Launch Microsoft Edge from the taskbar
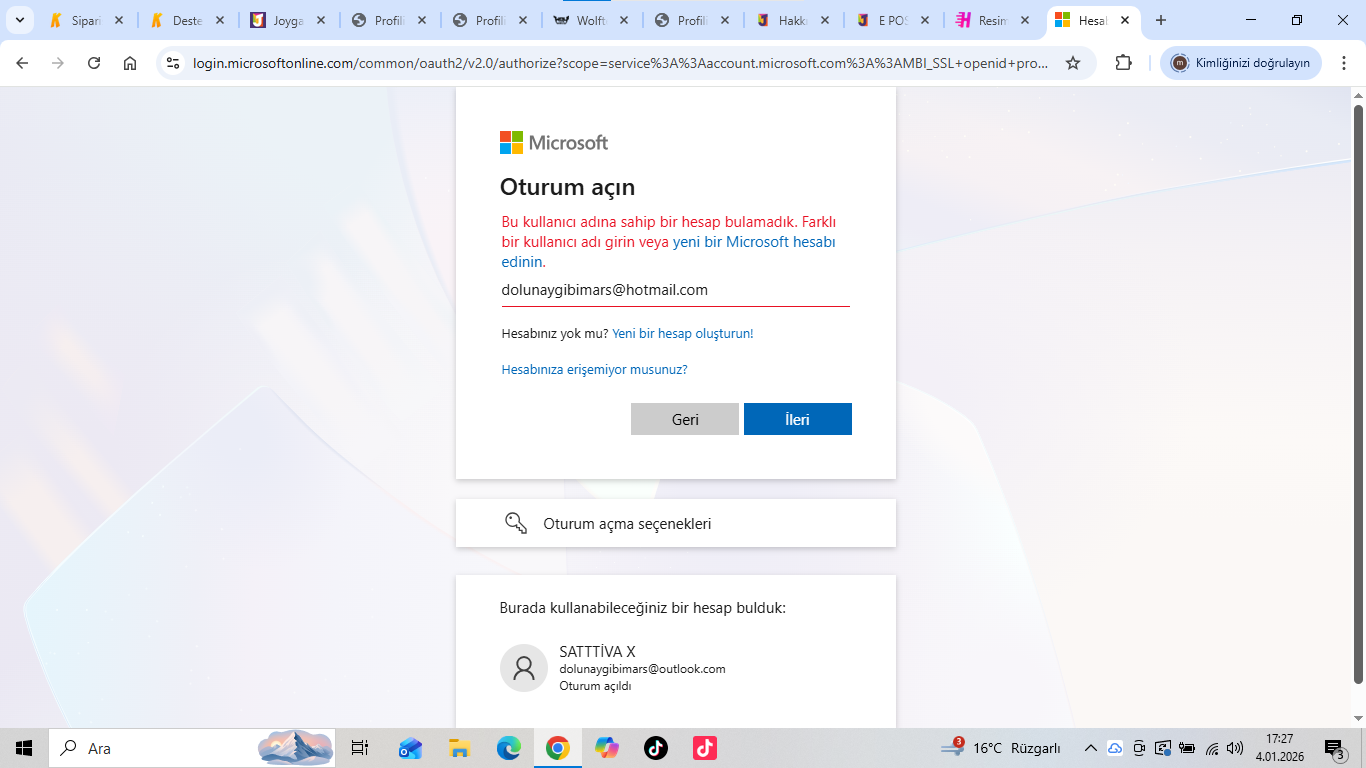Image resolution: width=1366 pixels, height=768 pixels. (509, 748)
